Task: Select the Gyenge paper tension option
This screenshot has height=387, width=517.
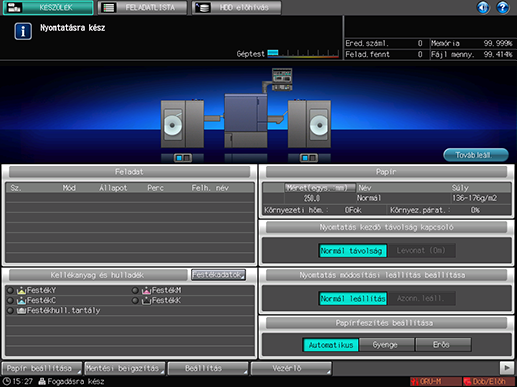Action: coord(386,345)
